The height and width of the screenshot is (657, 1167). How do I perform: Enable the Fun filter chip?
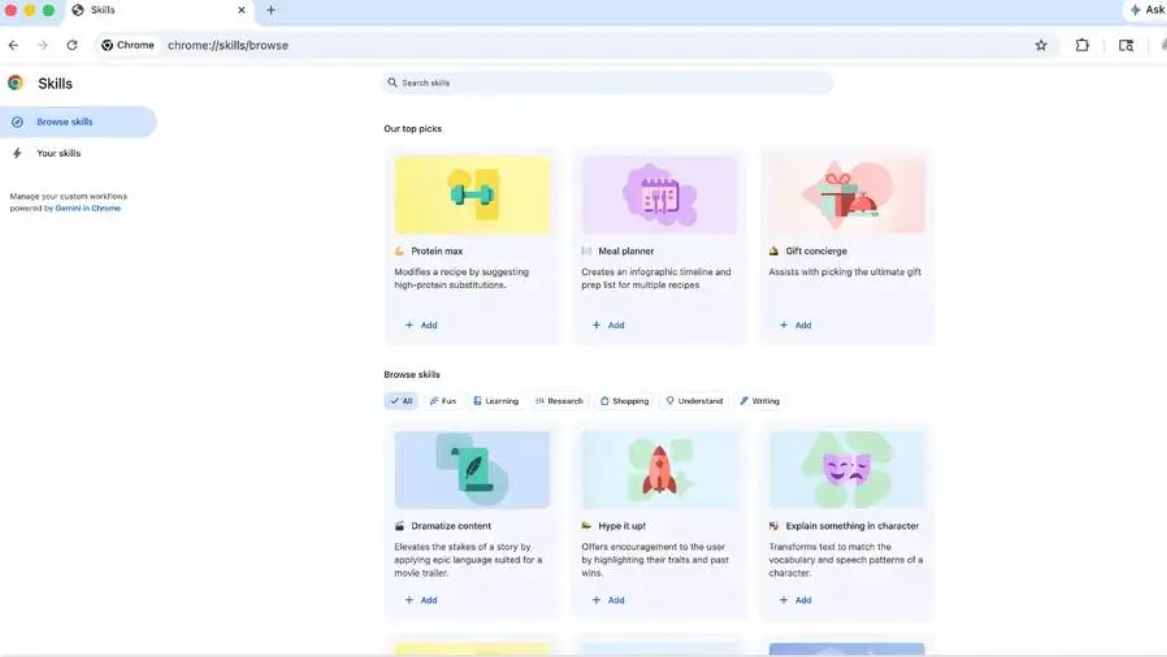[x=443, y=401]
